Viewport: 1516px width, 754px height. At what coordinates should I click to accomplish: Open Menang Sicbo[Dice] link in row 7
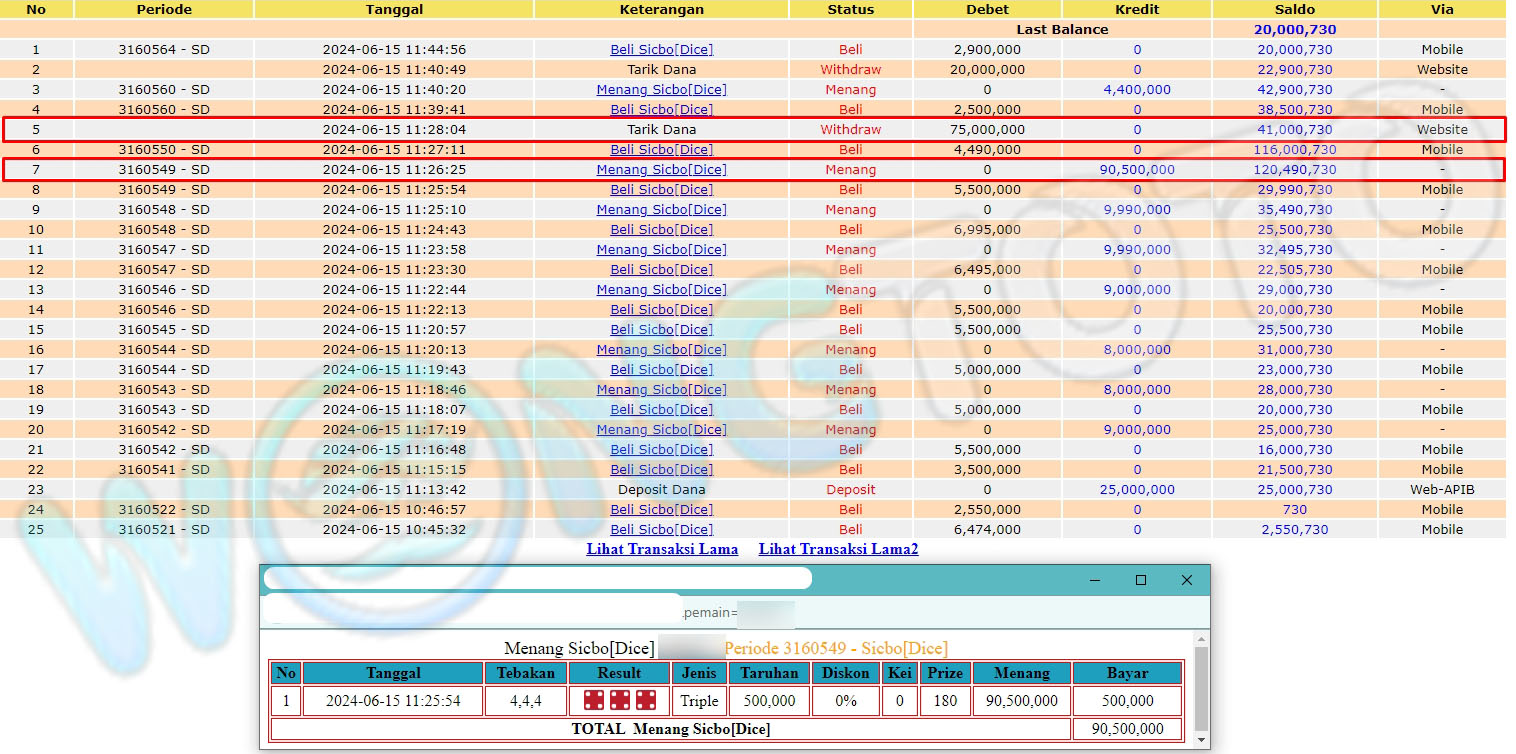click(661, 170)
